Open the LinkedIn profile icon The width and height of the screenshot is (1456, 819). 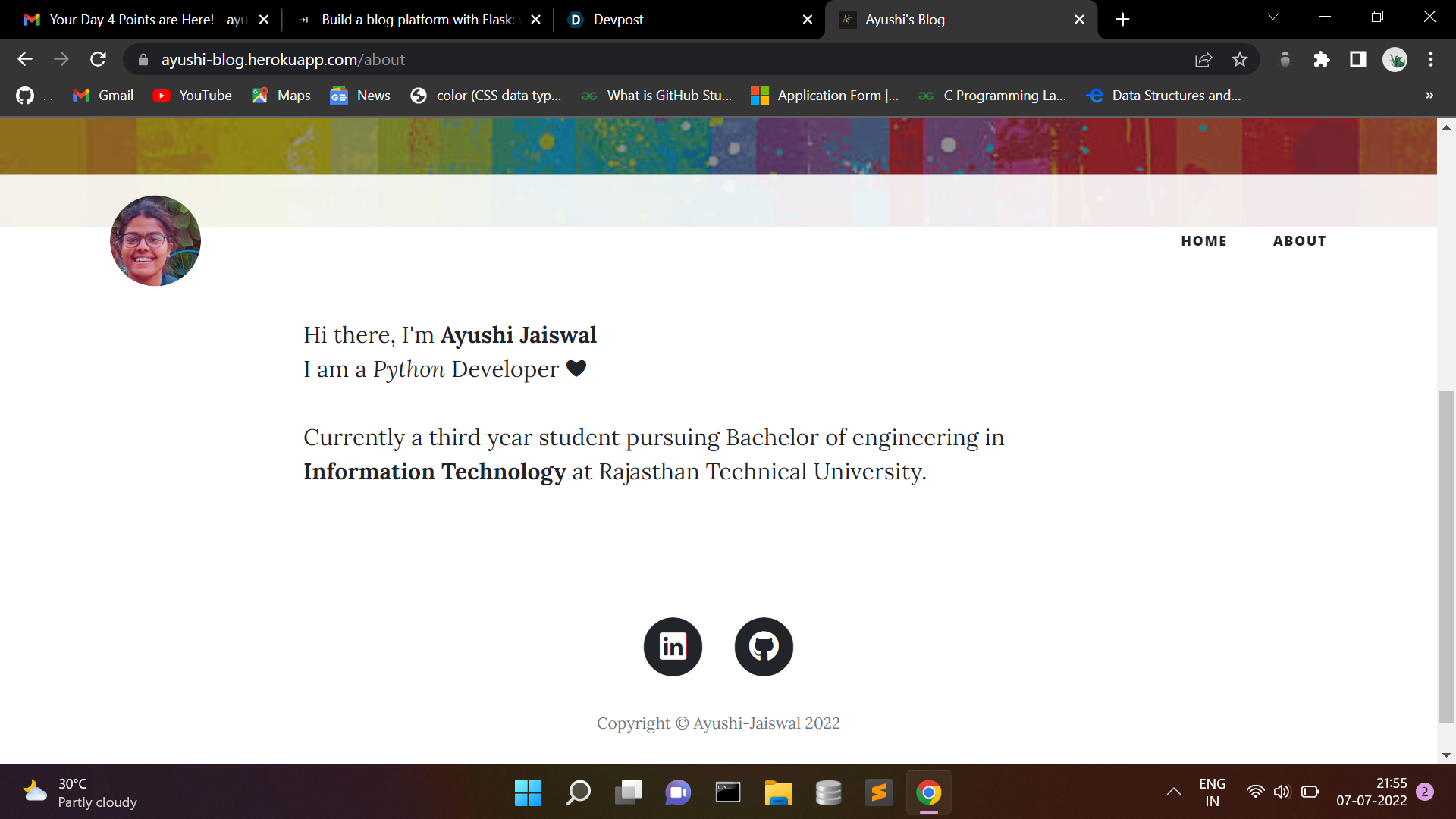coord(673,646)
